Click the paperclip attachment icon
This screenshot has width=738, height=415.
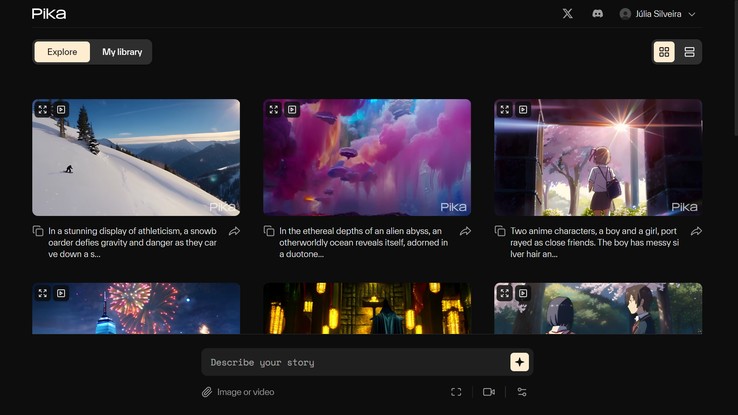207,392
